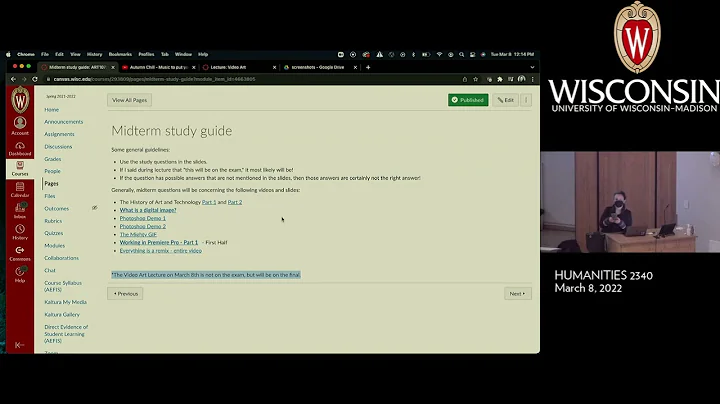Open Modules in the course navigation
720x404 pixels.
tap(55, 246)
